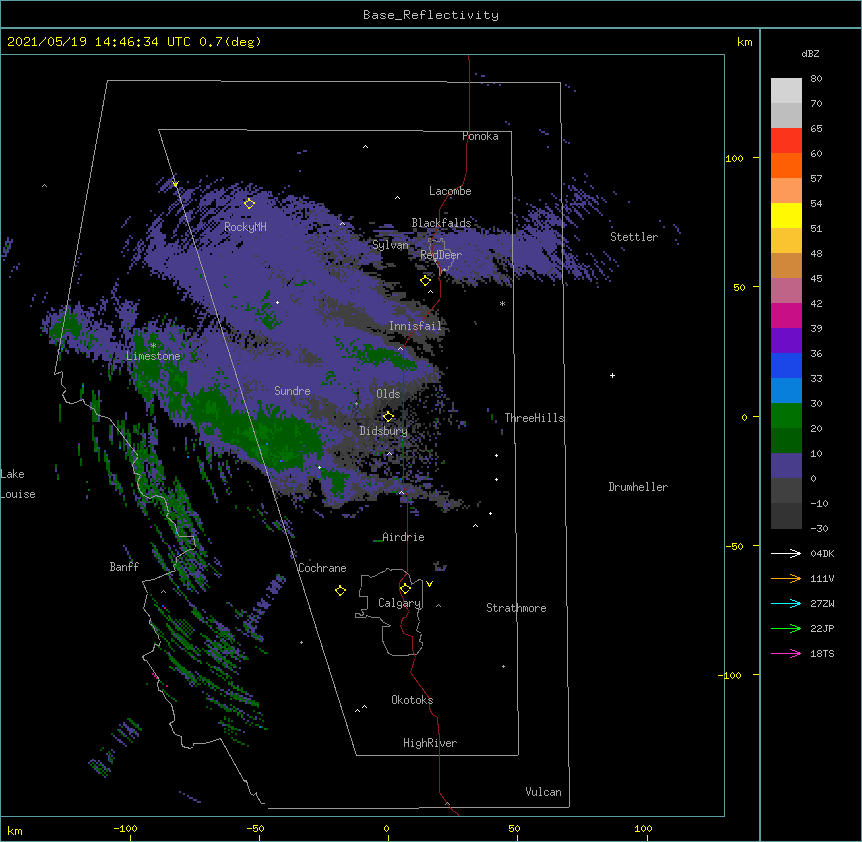Click the Stettler label
The height and width of the screenshot is (842, 862).
point(634,237)
